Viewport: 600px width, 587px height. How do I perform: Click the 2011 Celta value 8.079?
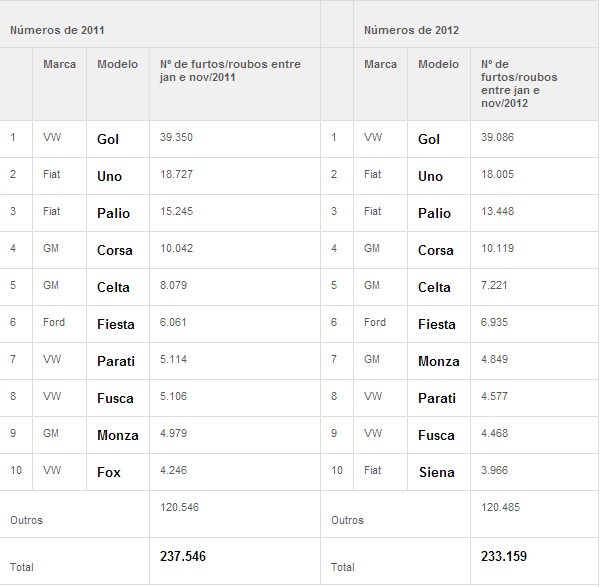point(173,285)
